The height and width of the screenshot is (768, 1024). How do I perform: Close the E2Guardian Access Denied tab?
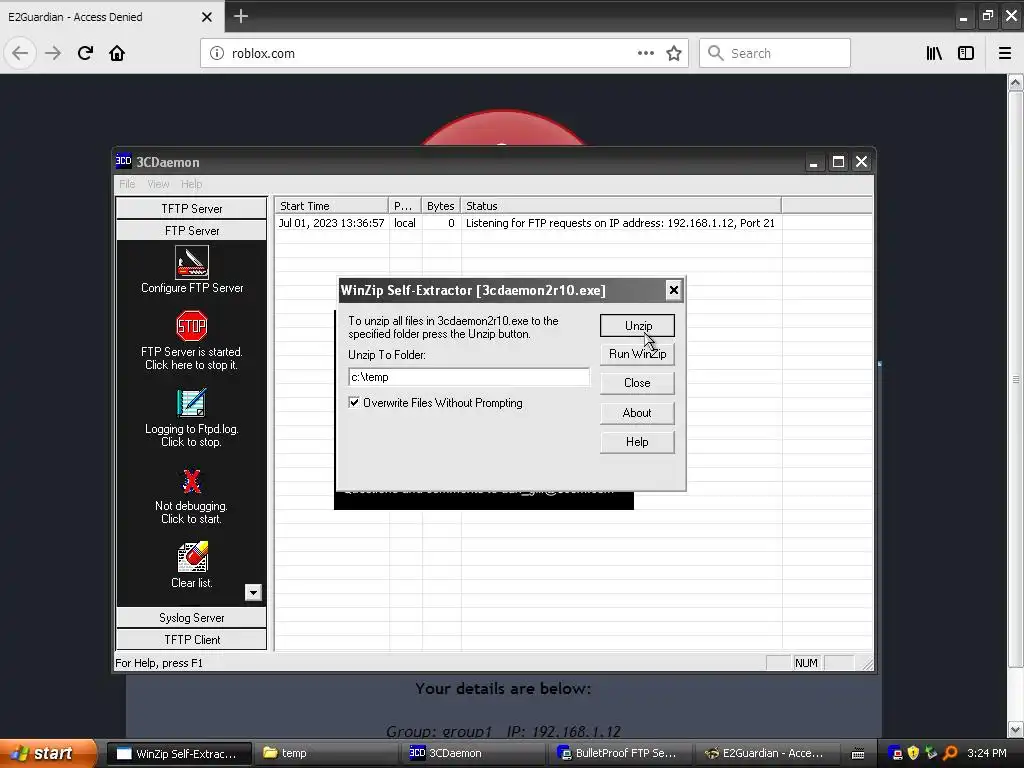(206, 17)
